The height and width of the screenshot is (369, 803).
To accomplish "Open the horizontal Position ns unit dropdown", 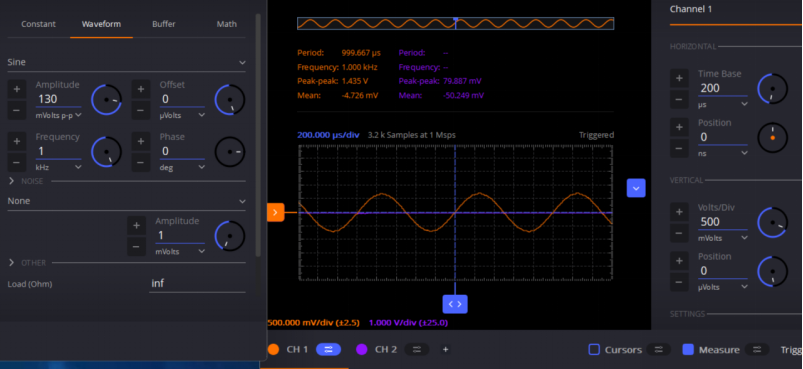I will click(723, 153).
